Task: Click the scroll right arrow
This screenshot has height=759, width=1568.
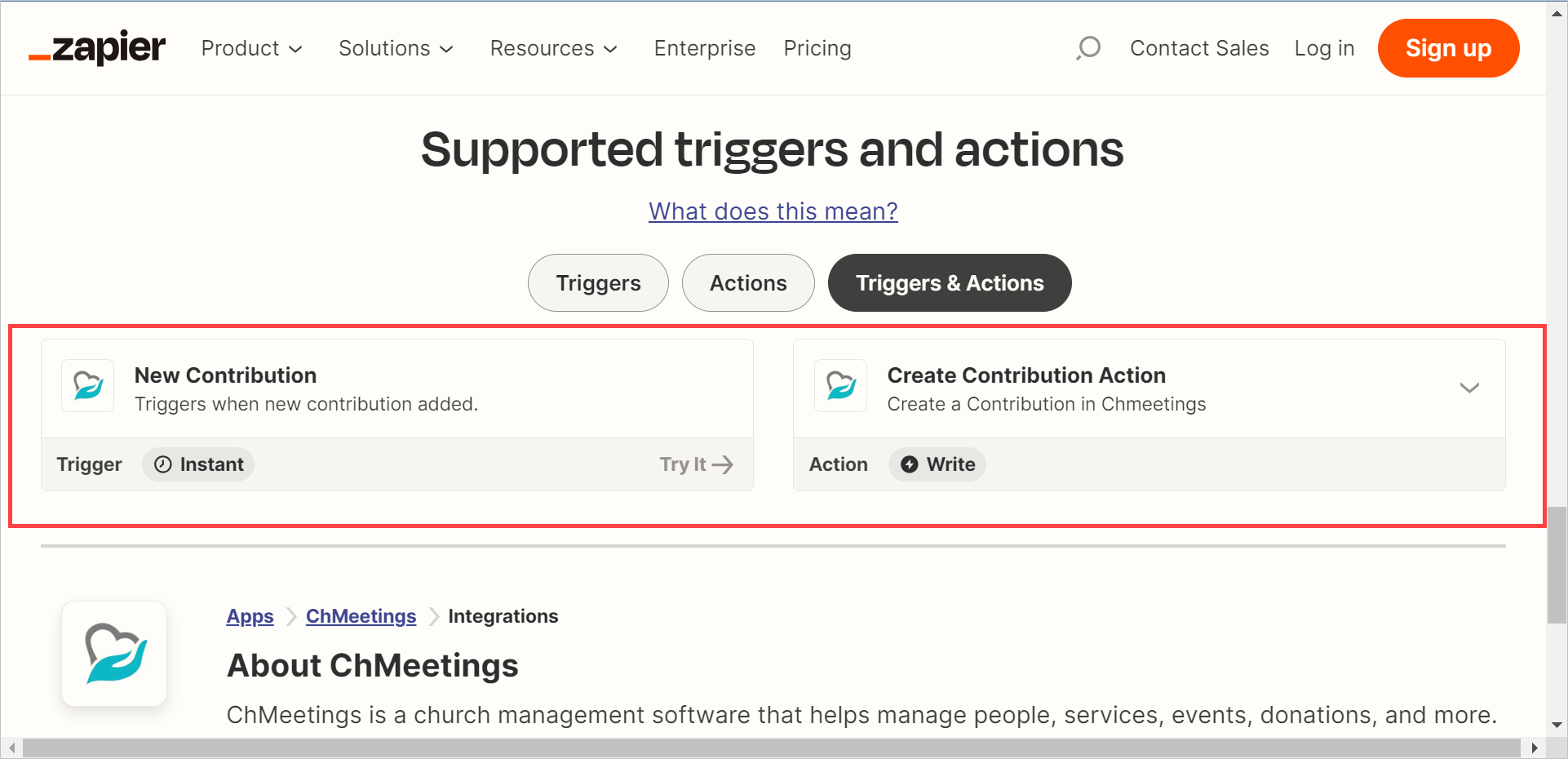Action: (1534, 748)
